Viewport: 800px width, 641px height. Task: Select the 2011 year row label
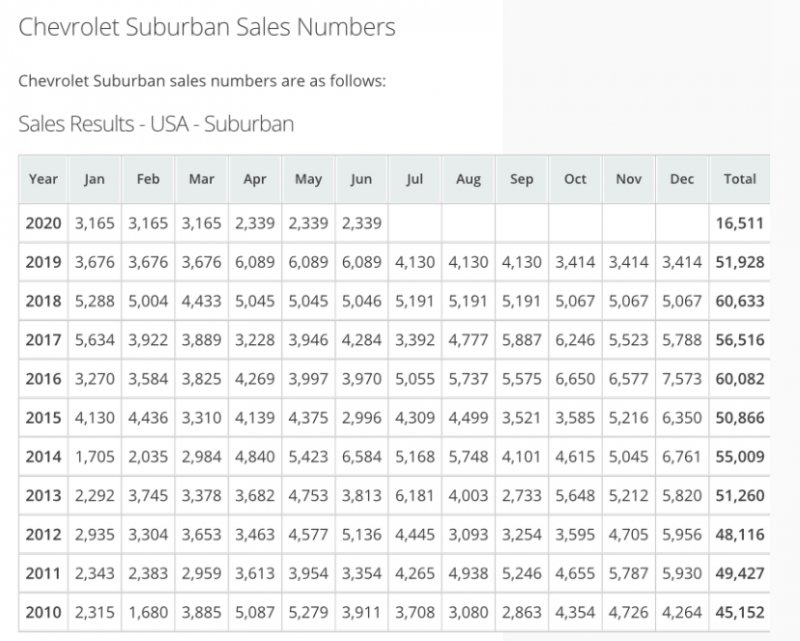coord(43,574)
